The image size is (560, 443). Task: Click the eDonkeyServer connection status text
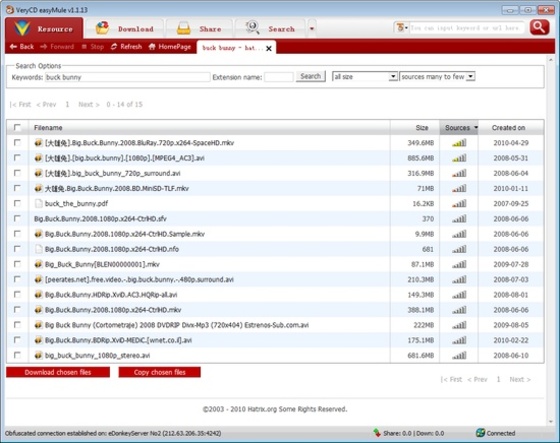point(113,433)
